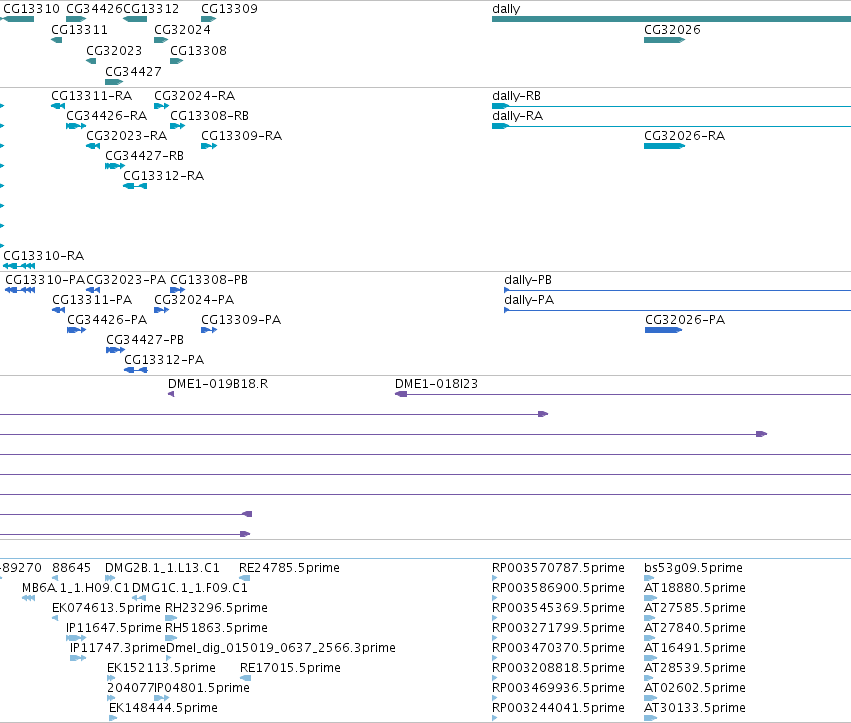Click EST RP003570787.5prime

coord(495,578)
